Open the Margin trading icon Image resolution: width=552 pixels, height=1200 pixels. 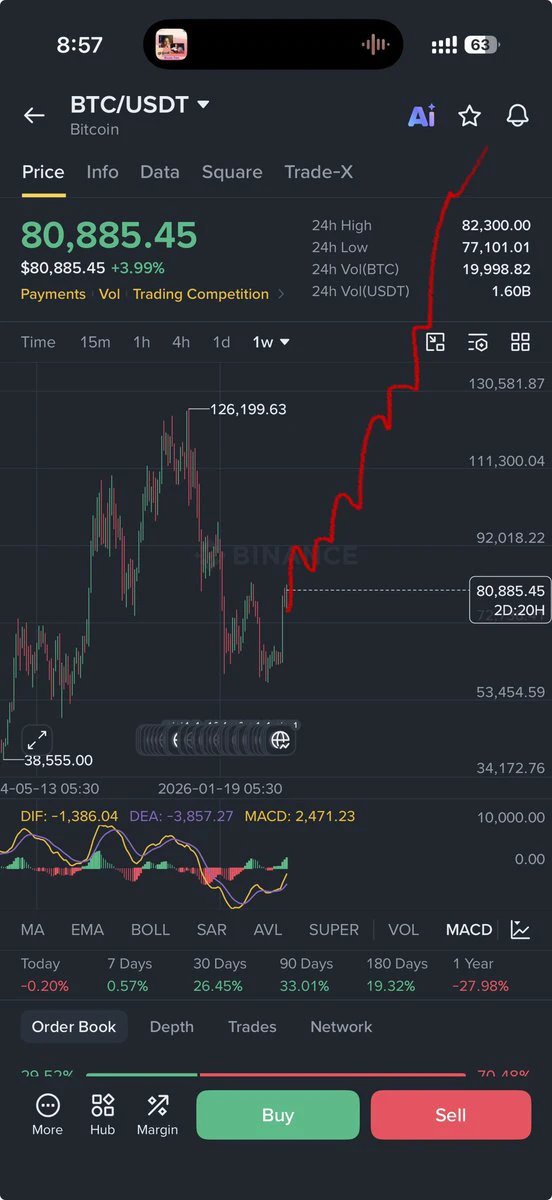tap(157, 1114)
